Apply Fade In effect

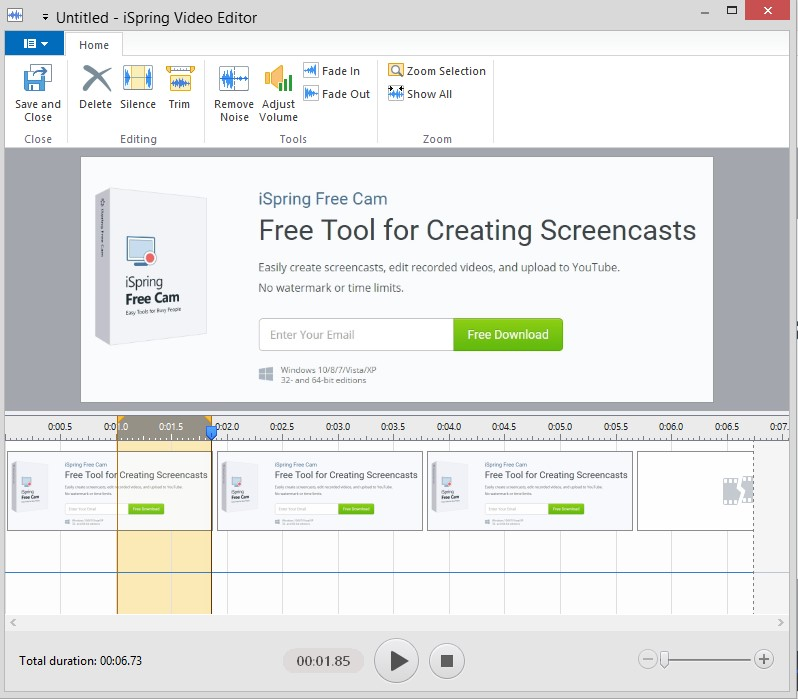[331, 71]
